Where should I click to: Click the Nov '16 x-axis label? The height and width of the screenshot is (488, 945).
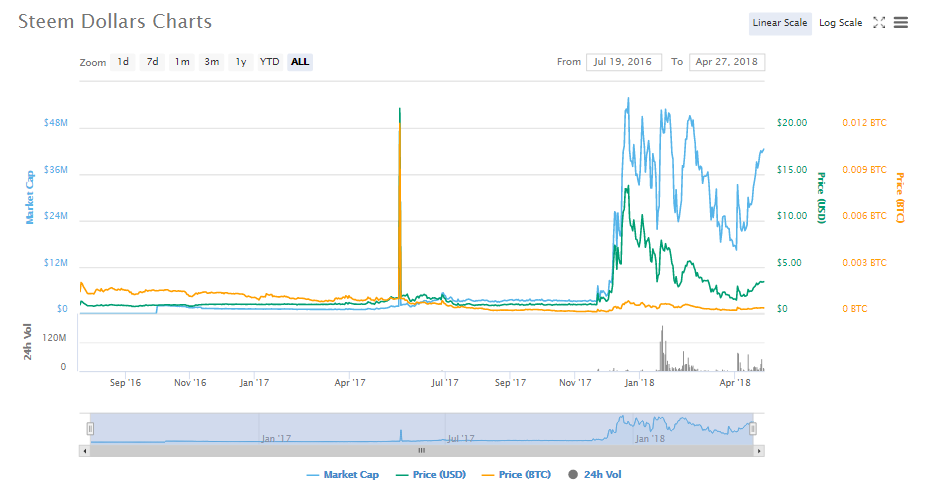click(x=190, y=383)
